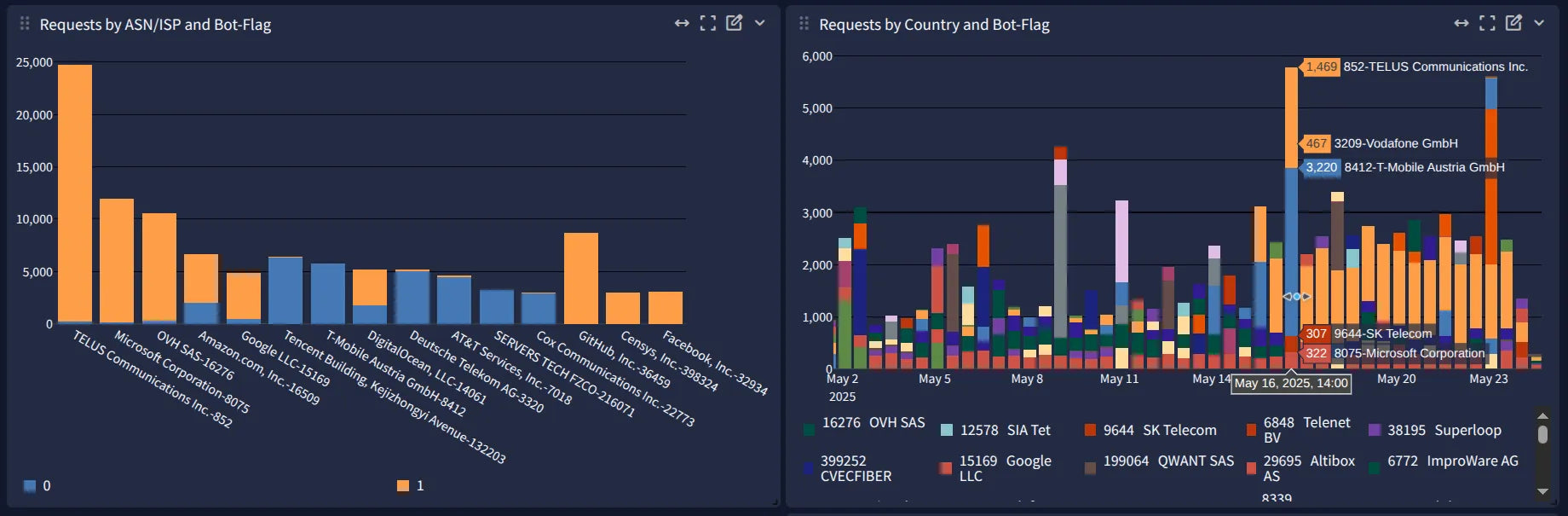The image size is (1568, 516).
Task: Select 12578 SIA Tet legend item
Action: point(1004,431)
